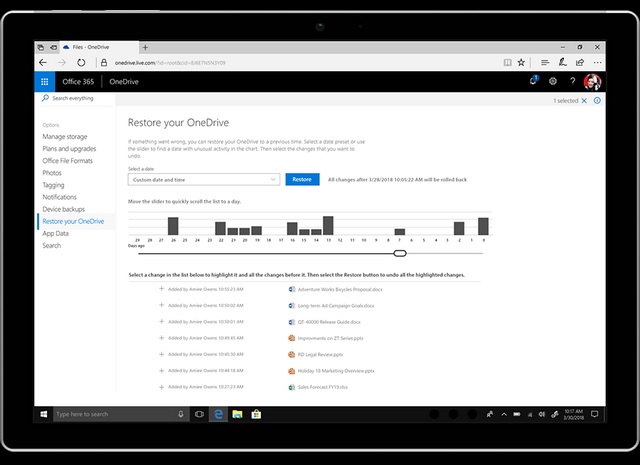This screenshot has width=640, height=465.
Task: Click the Cortana microphone icon
Action: (x=180, y=414)
